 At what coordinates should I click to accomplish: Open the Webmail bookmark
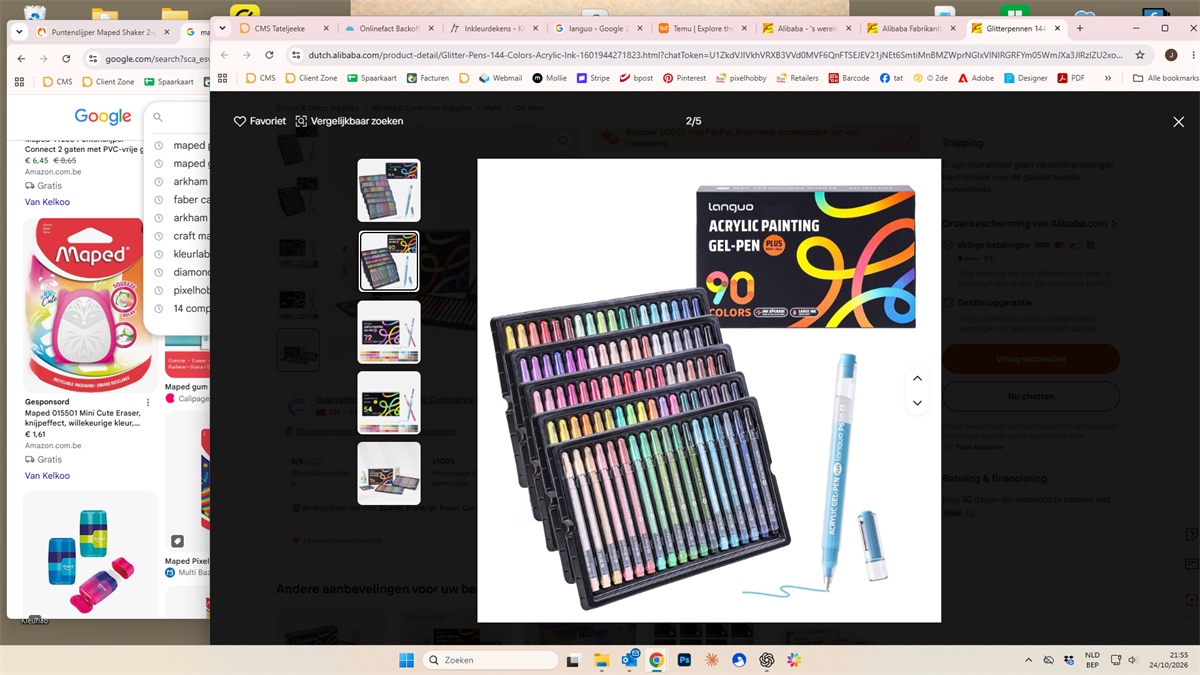[501, 78]
